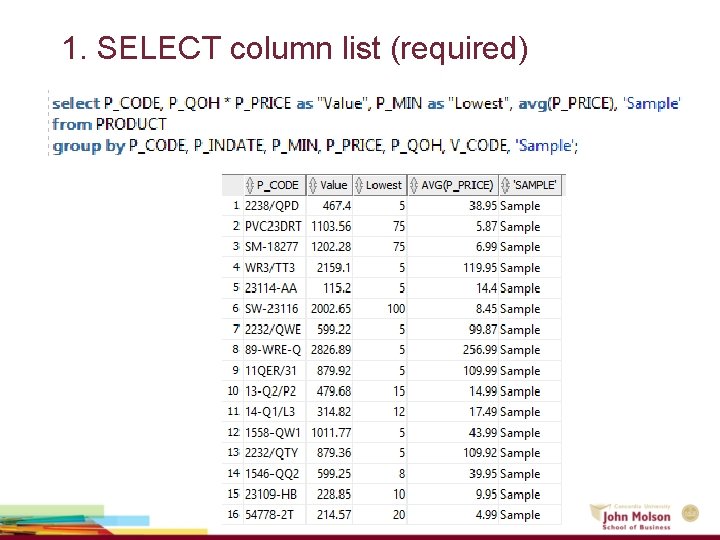
Task: Click Value cell 1011.77
Action: point(331,433)
